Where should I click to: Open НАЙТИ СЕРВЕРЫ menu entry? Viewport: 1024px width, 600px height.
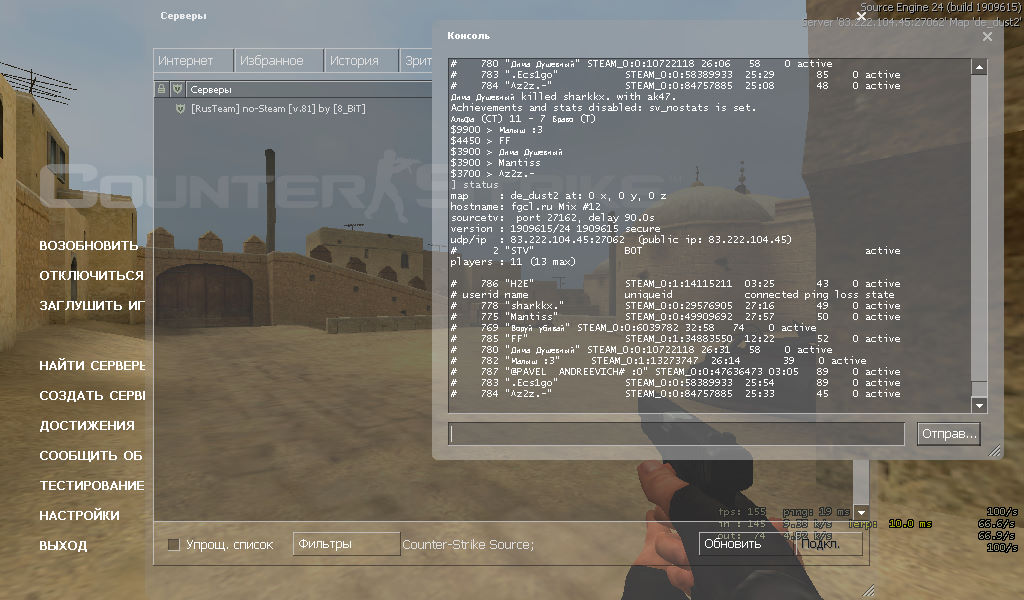pyautogui.click(x=92, y=366)
